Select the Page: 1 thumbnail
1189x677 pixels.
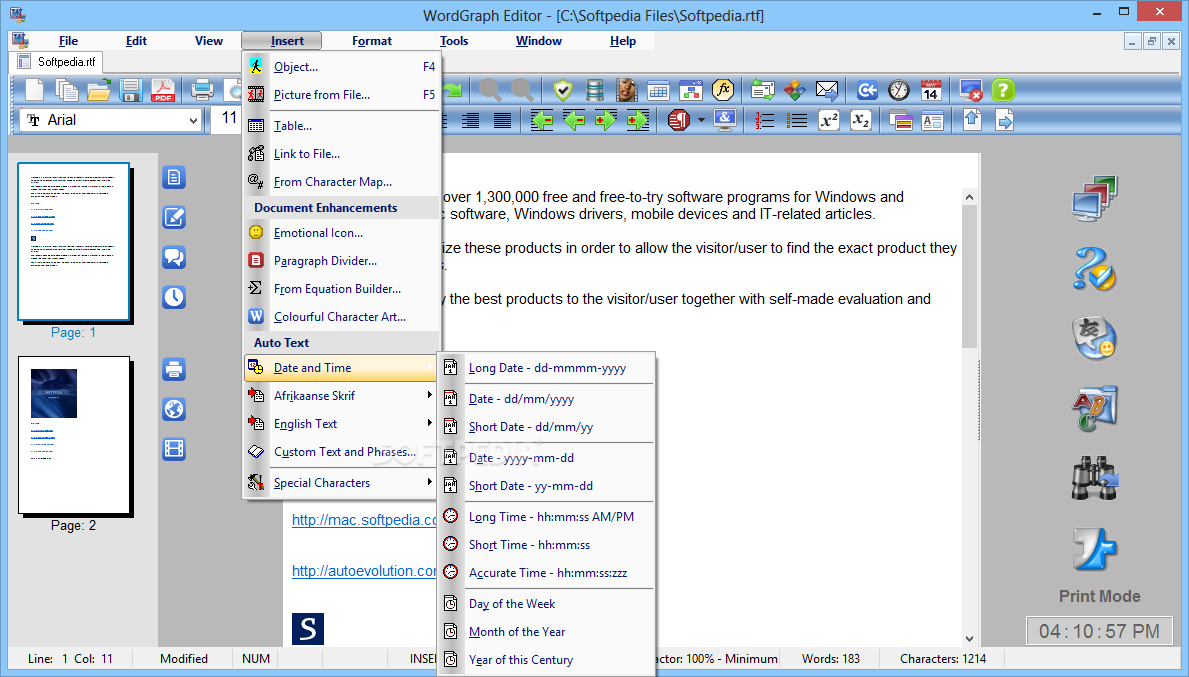tap(74, 242)
